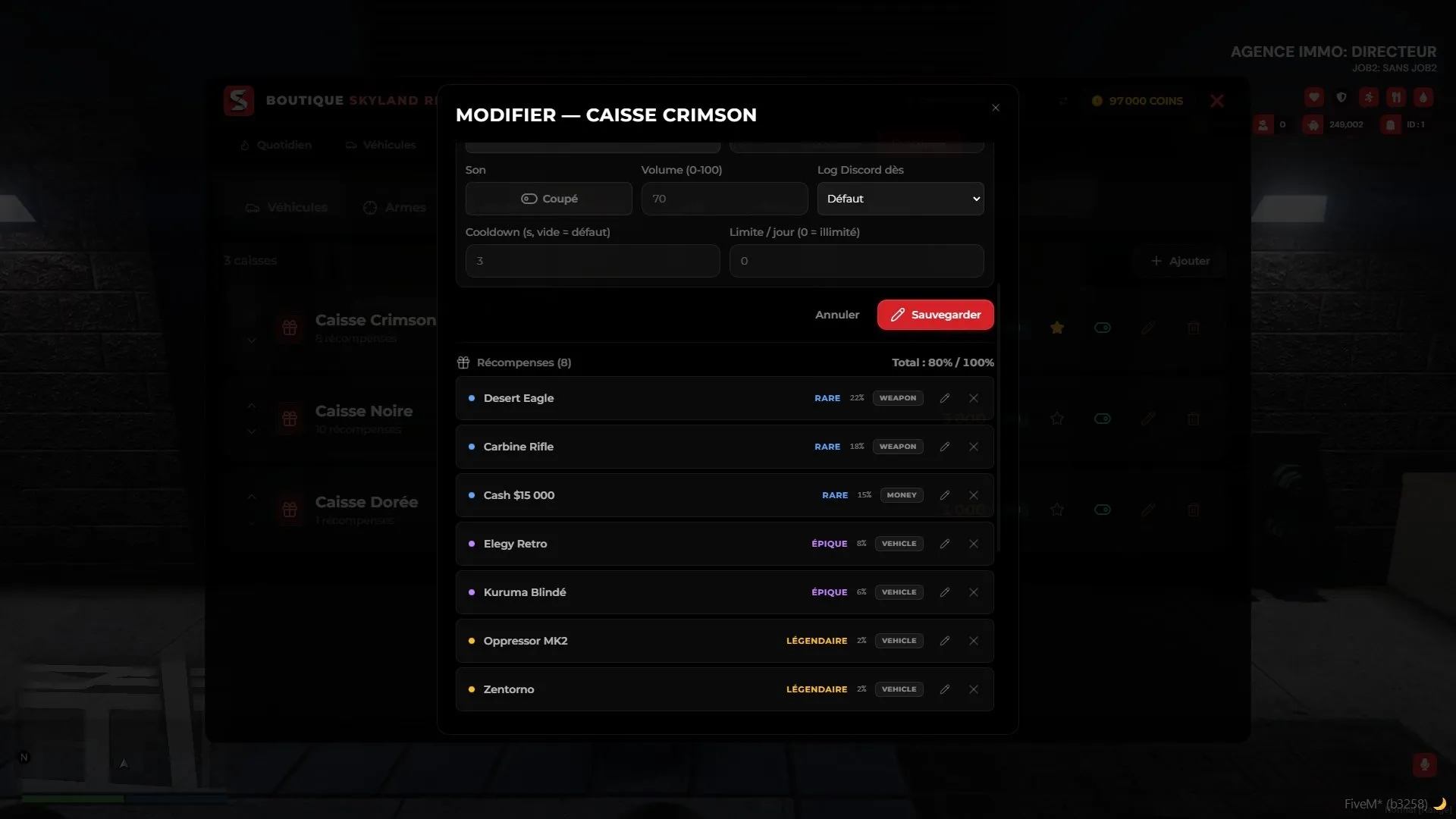Select the Véhicules sub-category tab
The height and width of the screenshot is (819, 1456).
(287, 207)
